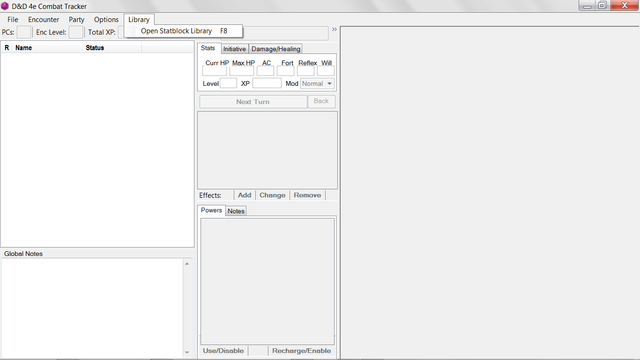Viewport: 640px width, 360px height.
Task: Switch to the Stats tab
Action: tap(208, 48)
